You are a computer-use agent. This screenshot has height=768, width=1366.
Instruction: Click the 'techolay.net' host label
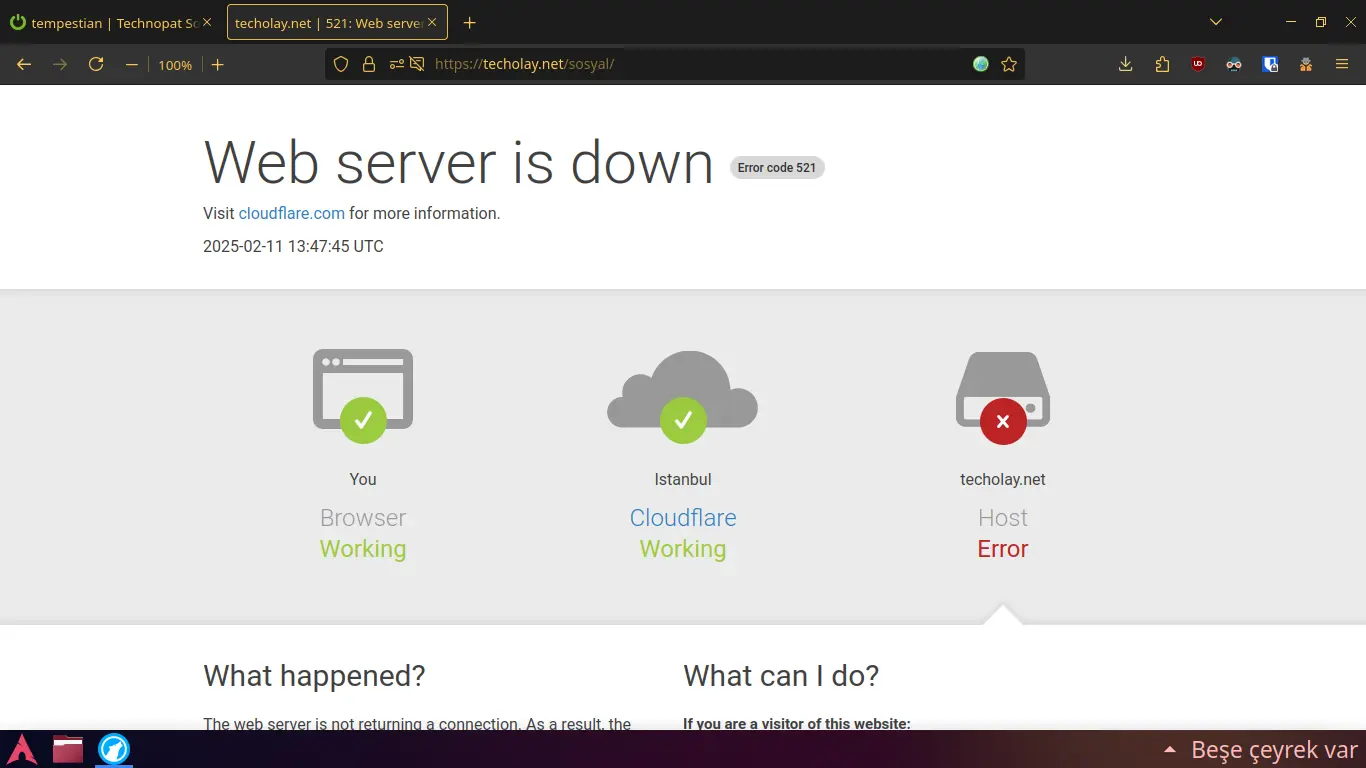[1003, 479]
